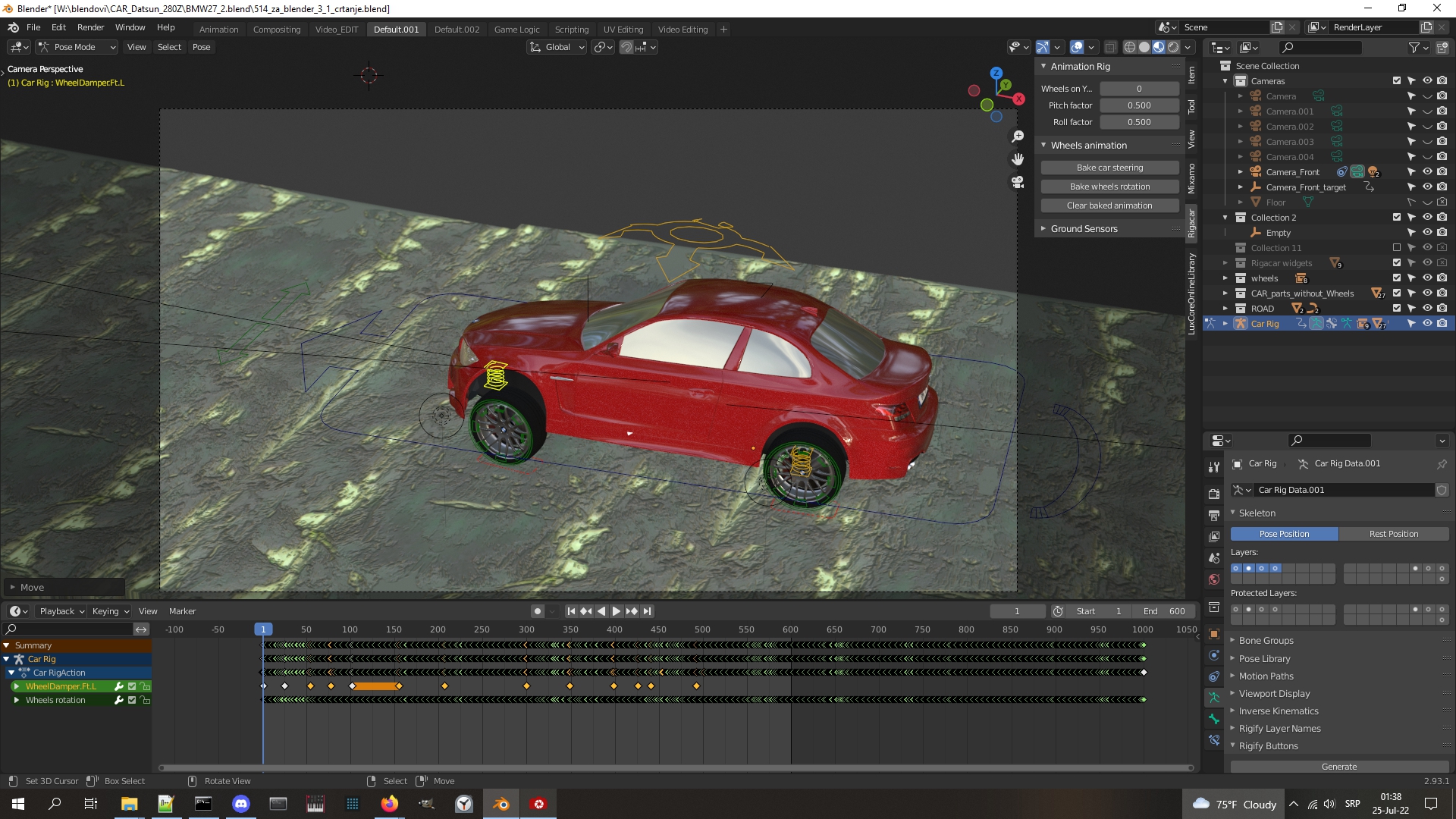Open the Pose Mode dropdown
The width and height of the screenshot is (1456, 819).
pyautogui.click(x=76, y=47)
